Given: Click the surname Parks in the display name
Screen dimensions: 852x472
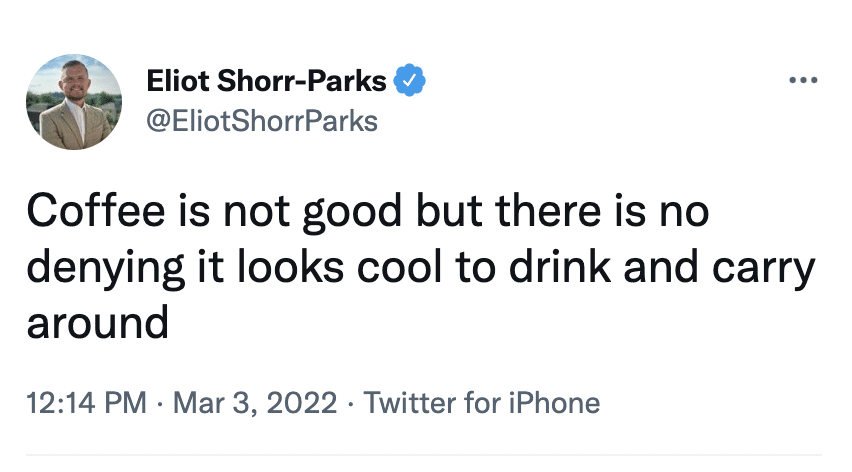Looking at the screenshot, I should click(x=352, y=80).
